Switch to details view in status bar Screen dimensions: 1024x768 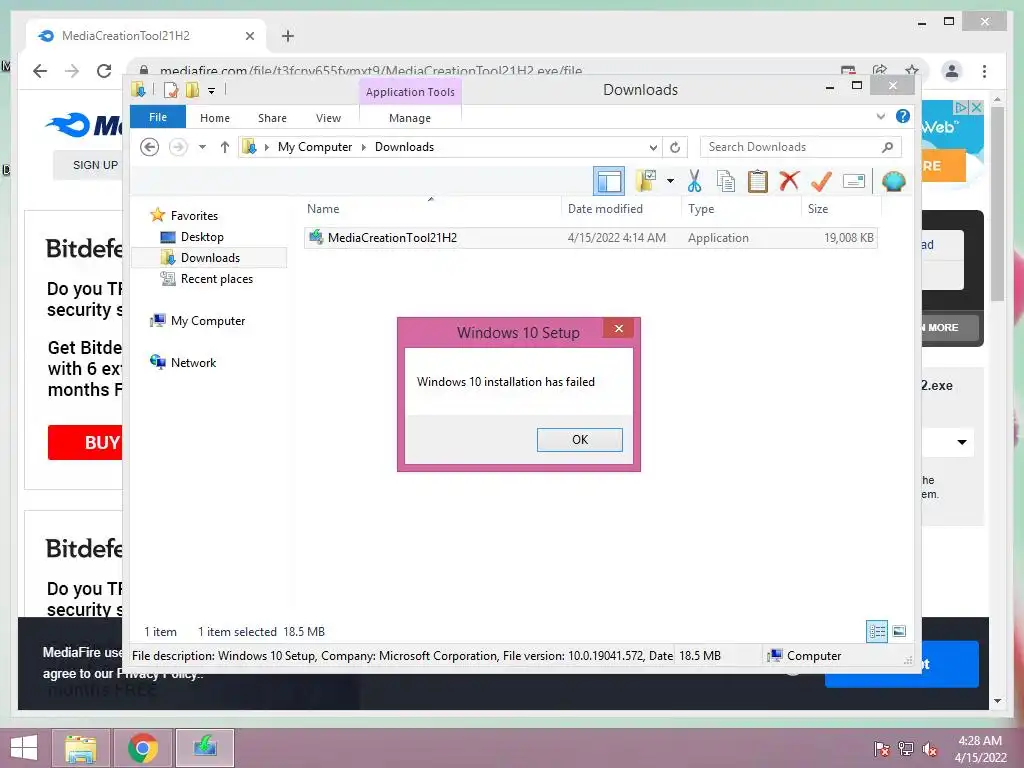pyautogui.click(x=876, y=631)
